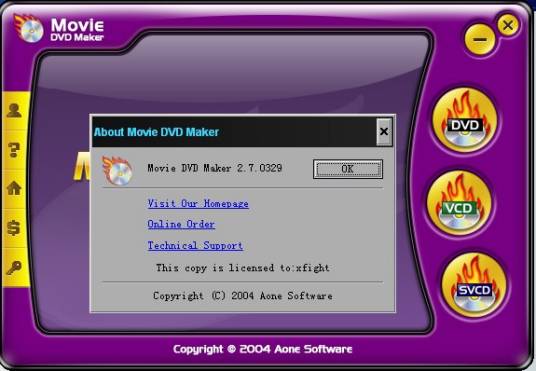Image resolution: width=536 pixels, height=371 pixels.
Task: Open the Technical Support link
Action: pos(195,246)
